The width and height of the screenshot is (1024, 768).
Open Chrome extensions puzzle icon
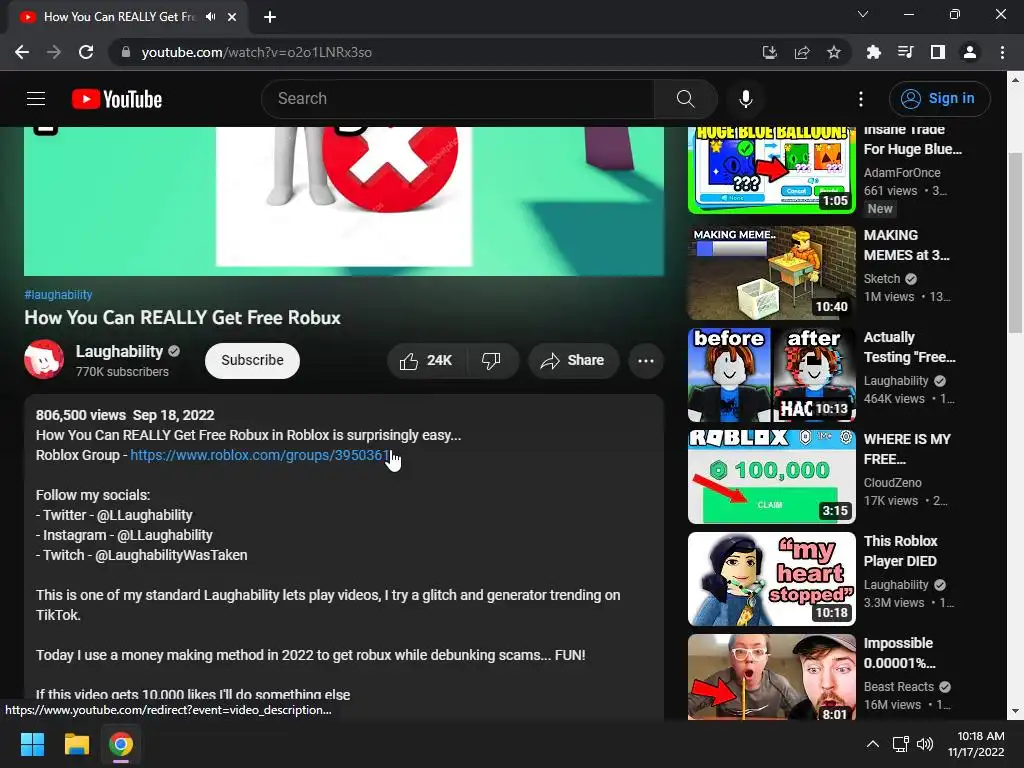click(873, 52)
